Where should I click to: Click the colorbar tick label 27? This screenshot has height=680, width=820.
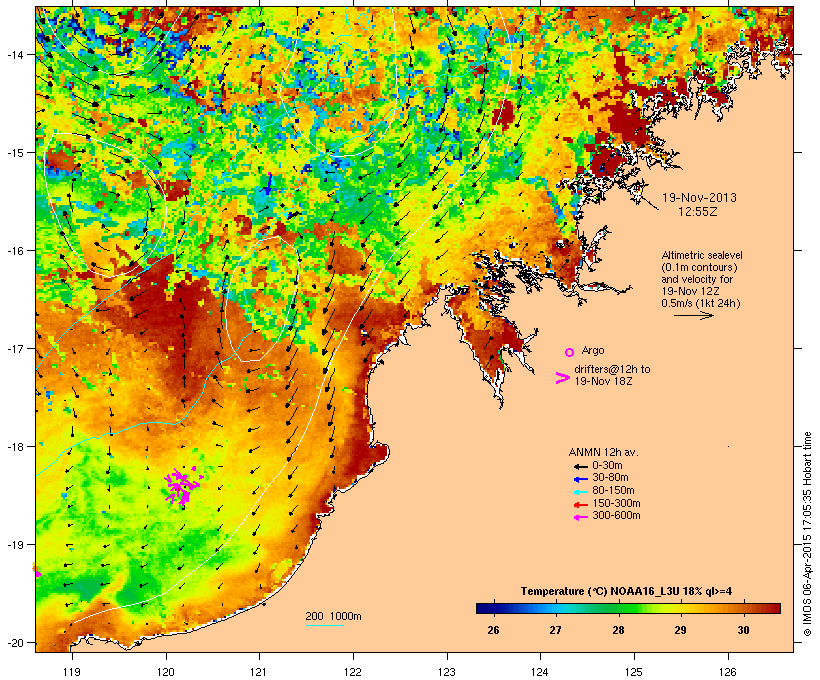click(555, 630)
